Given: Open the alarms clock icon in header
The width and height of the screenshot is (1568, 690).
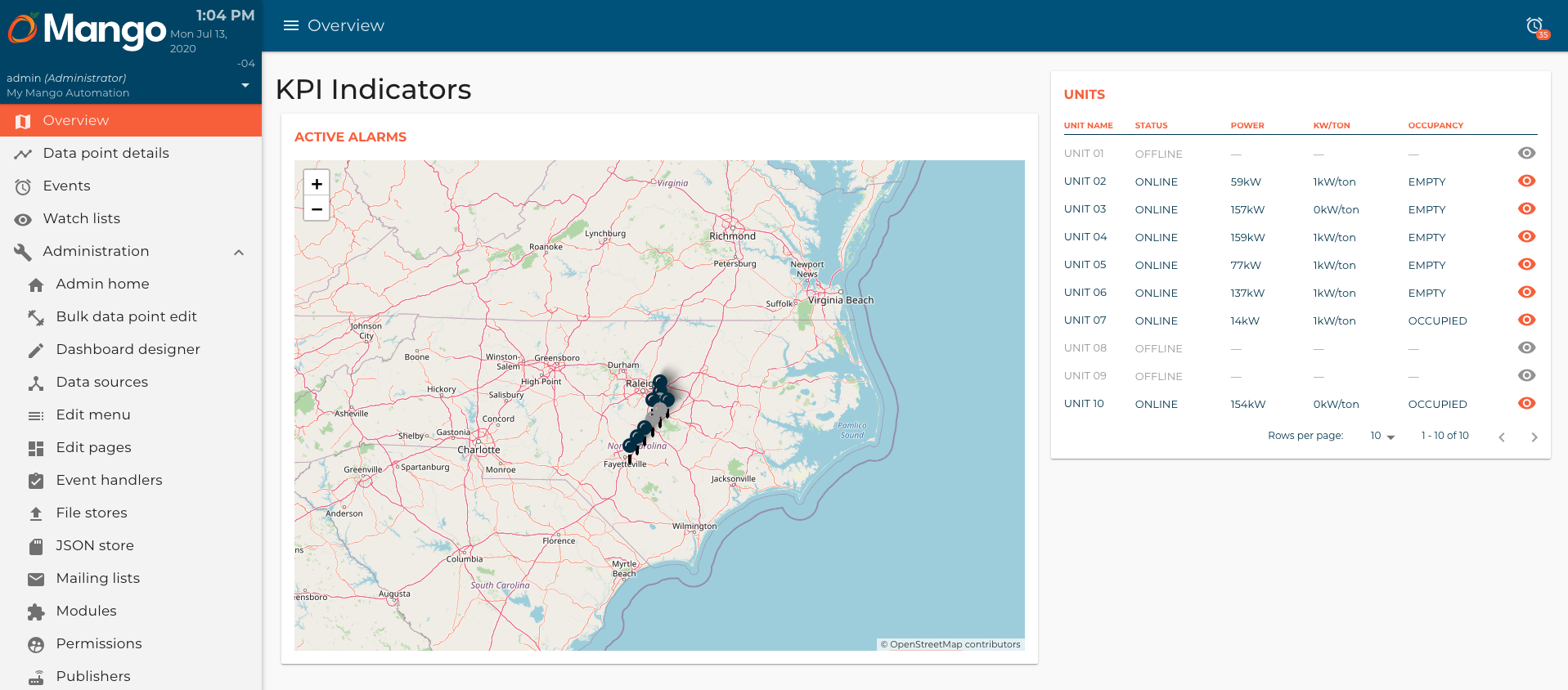Looking at the screenshot, I should click(x=1535, y=26).
